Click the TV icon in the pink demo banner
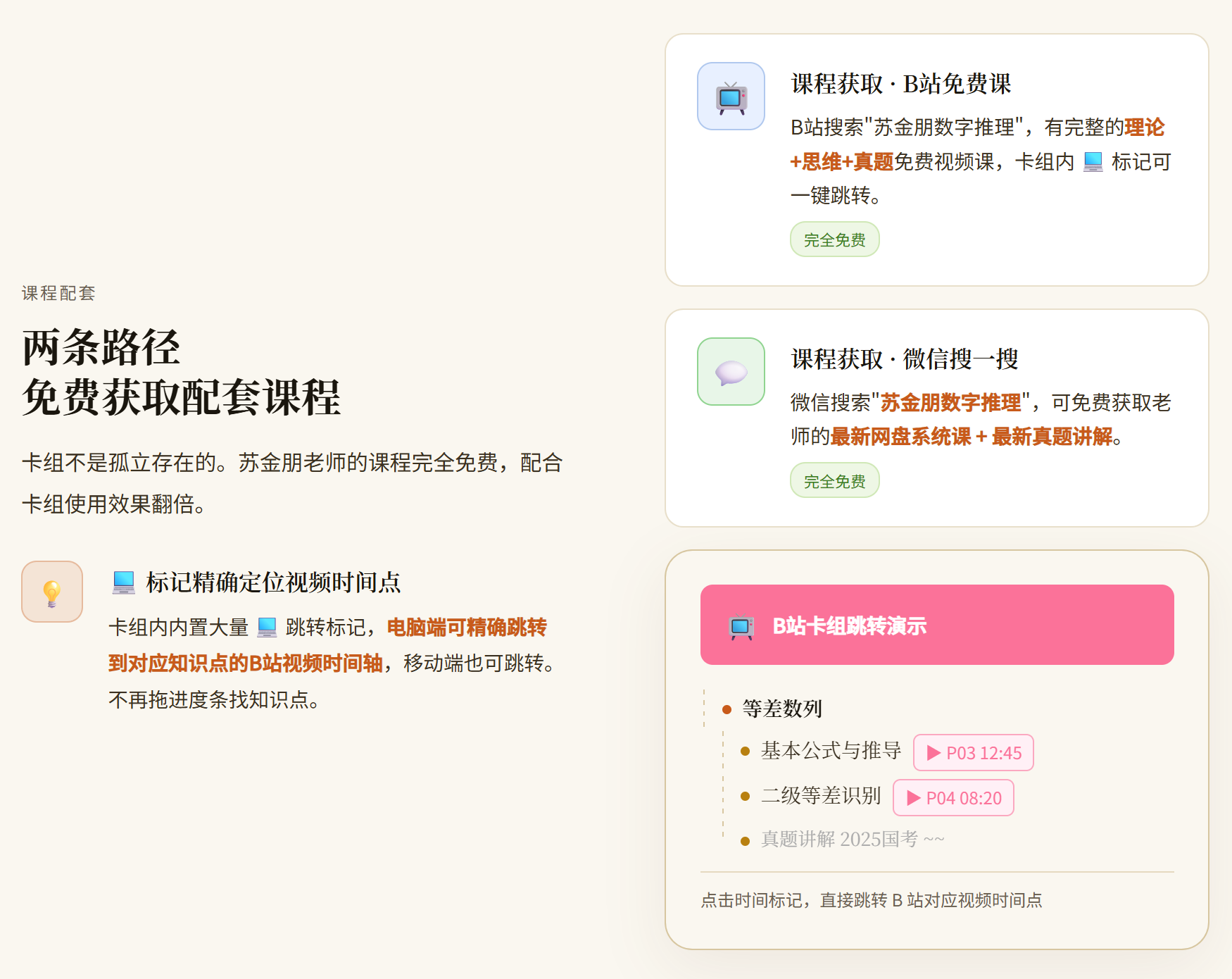This screenshot has height=979, width=1232. [741, 626]
